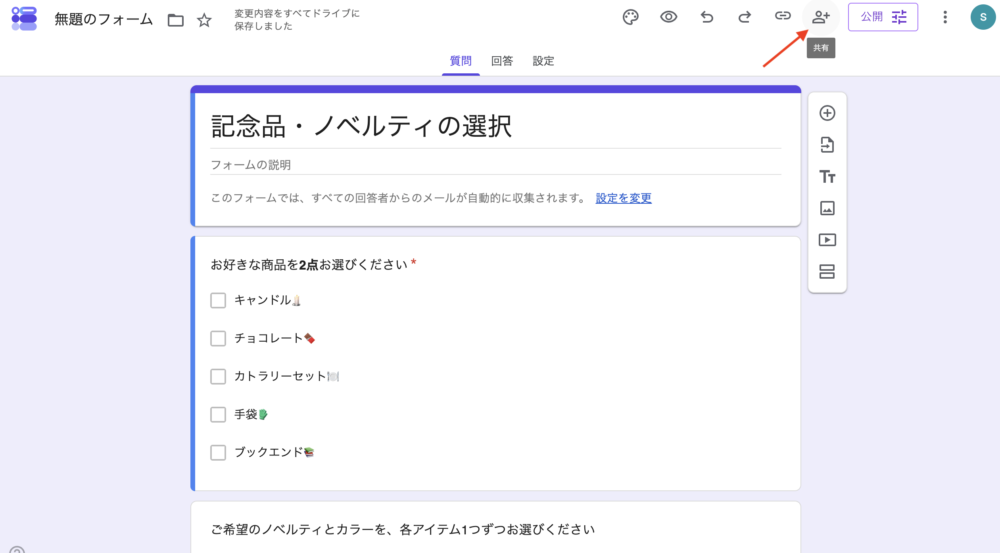Click the 変更内容をすべてドライブに保存しました status
This screenshot has width=1000, height=553.
[x=297, y=20]
